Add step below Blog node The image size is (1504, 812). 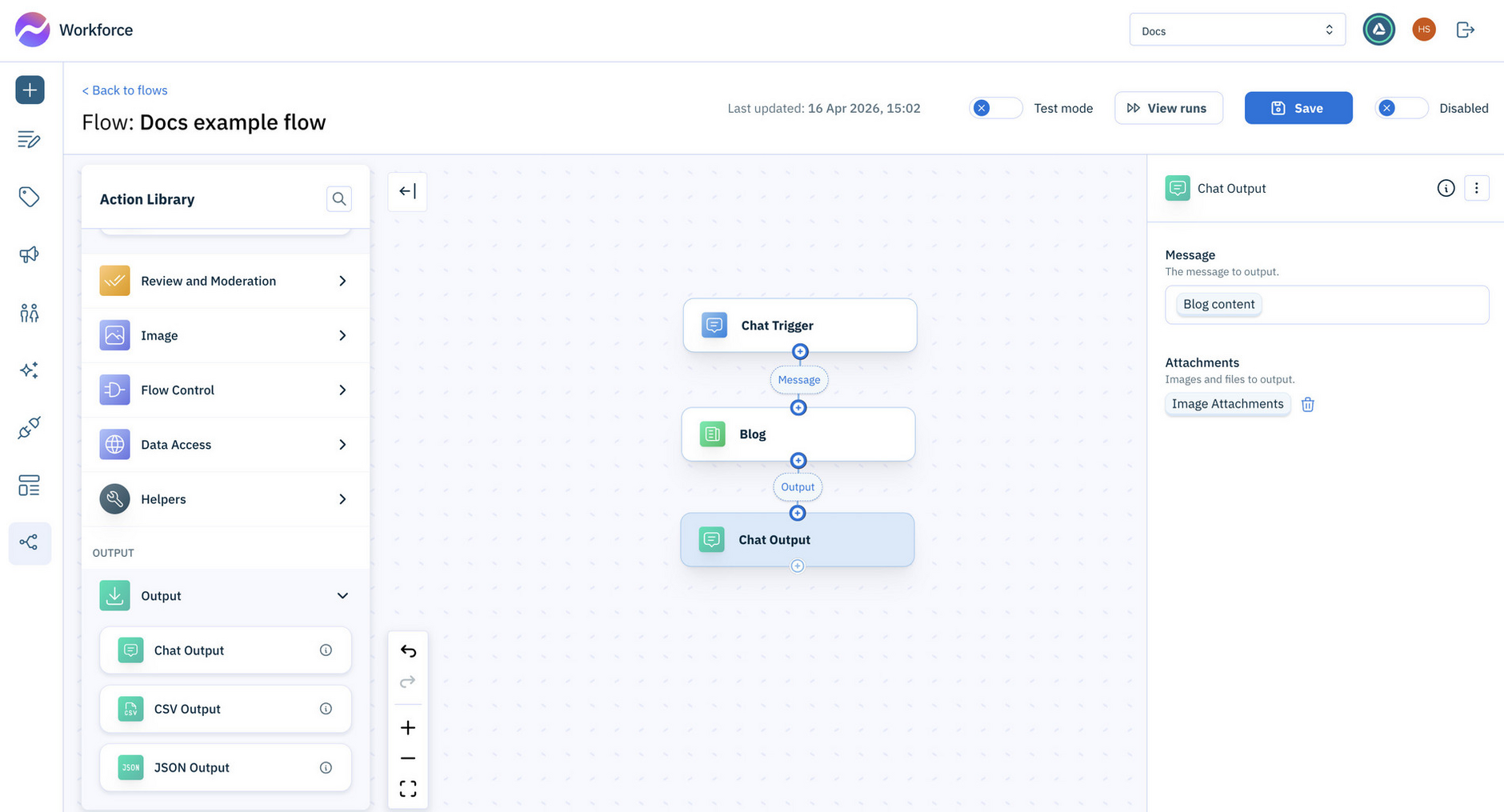point(798,461)
